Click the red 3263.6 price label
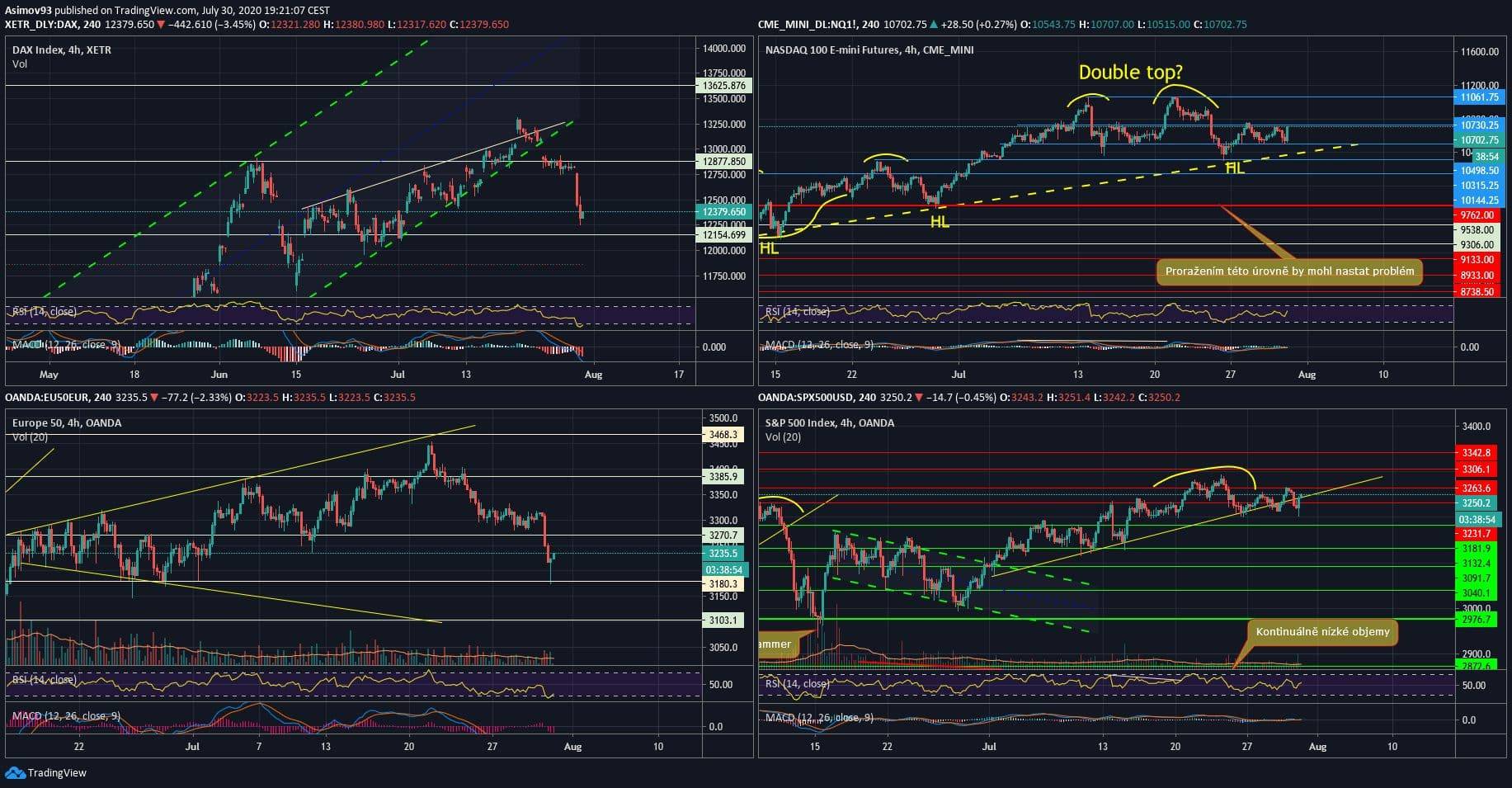This screenshot has height=788, width=1512. [1477, 488]
